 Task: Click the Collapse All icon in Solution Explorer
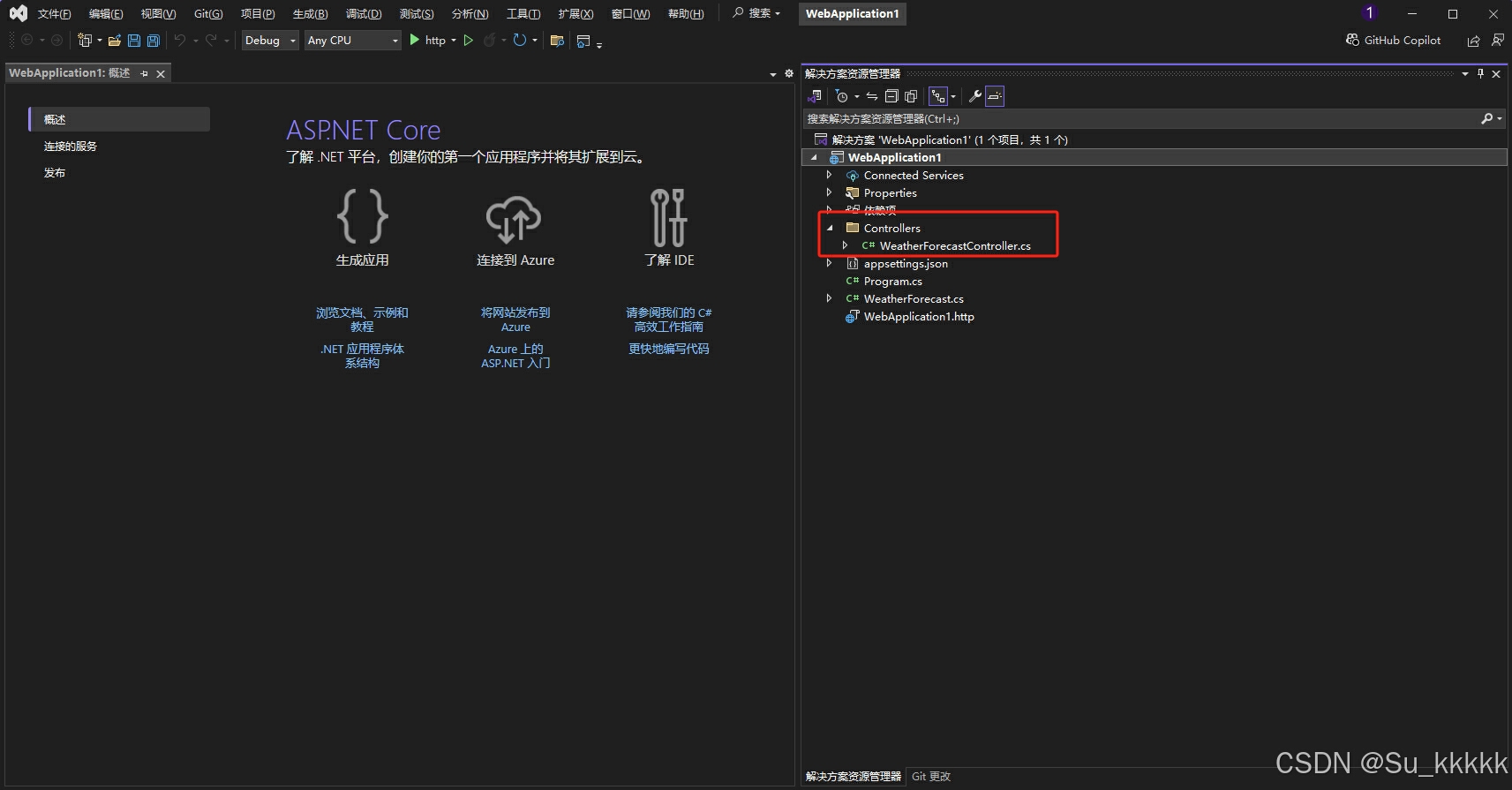(891, 96)
